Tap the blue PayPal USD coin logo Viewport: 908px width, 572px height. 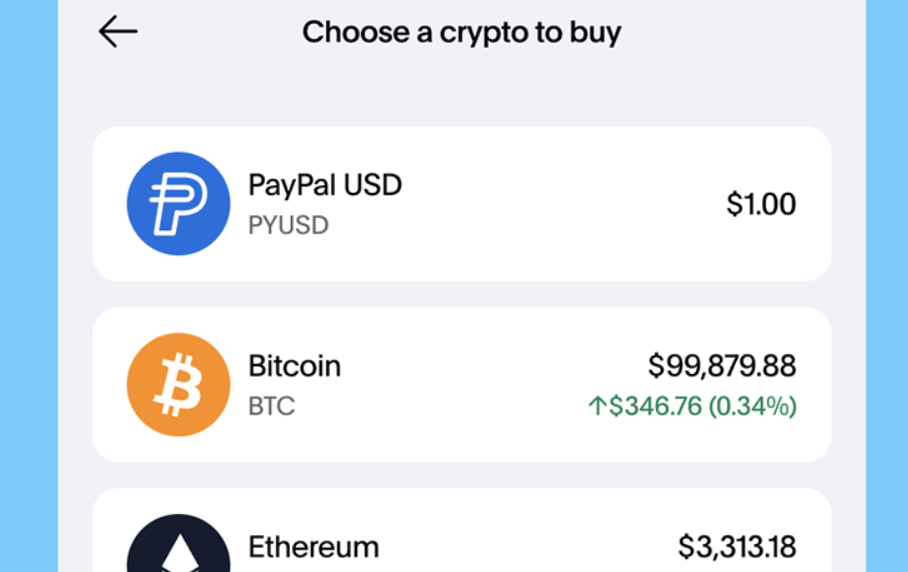point(178,204)
